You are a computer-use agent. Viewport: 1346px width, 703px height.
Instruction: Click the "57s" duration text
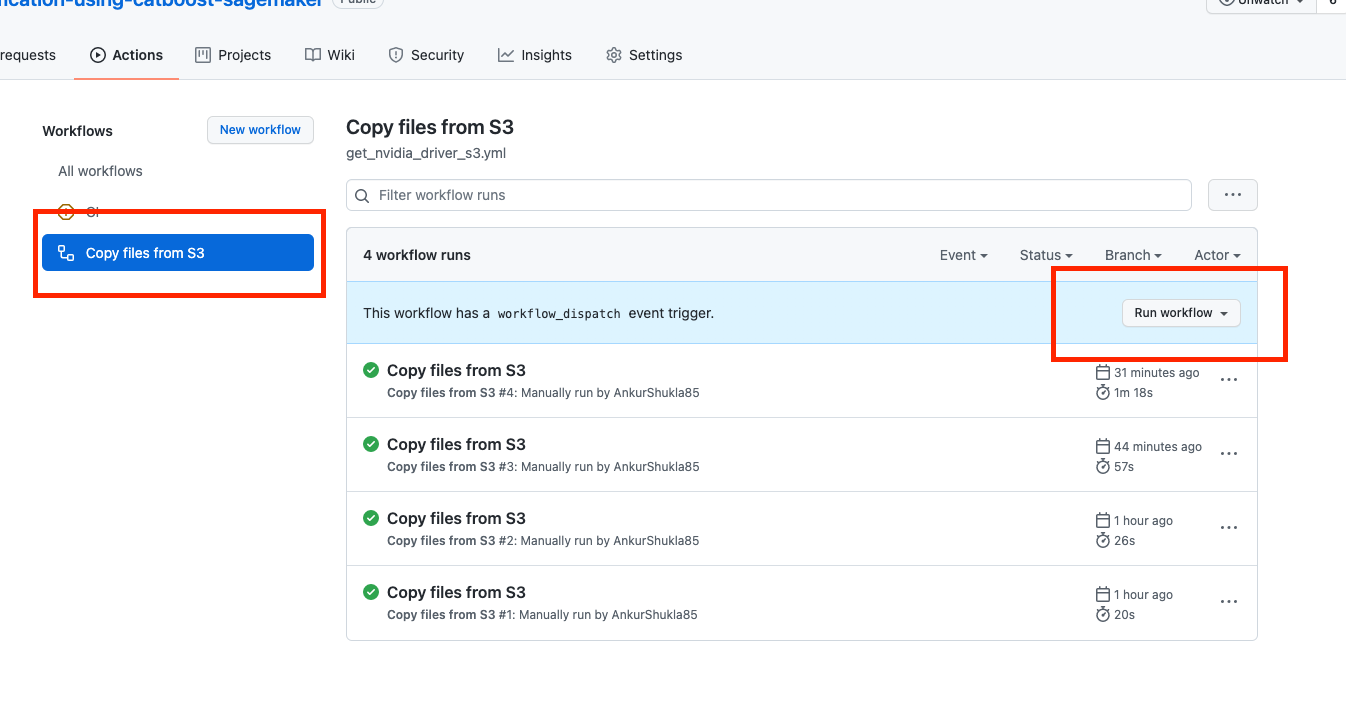(x=1125, y=467)
